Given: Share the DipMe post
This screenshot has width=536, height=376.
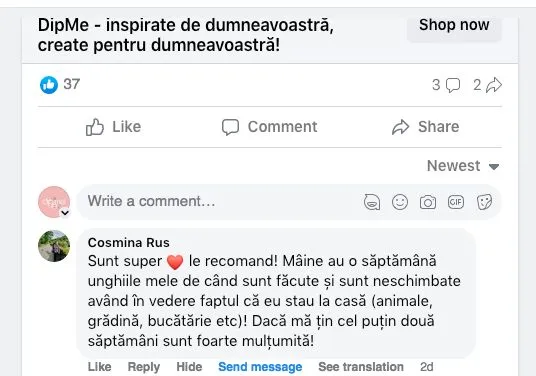Looking at the screenshot, I should [425, 127].
